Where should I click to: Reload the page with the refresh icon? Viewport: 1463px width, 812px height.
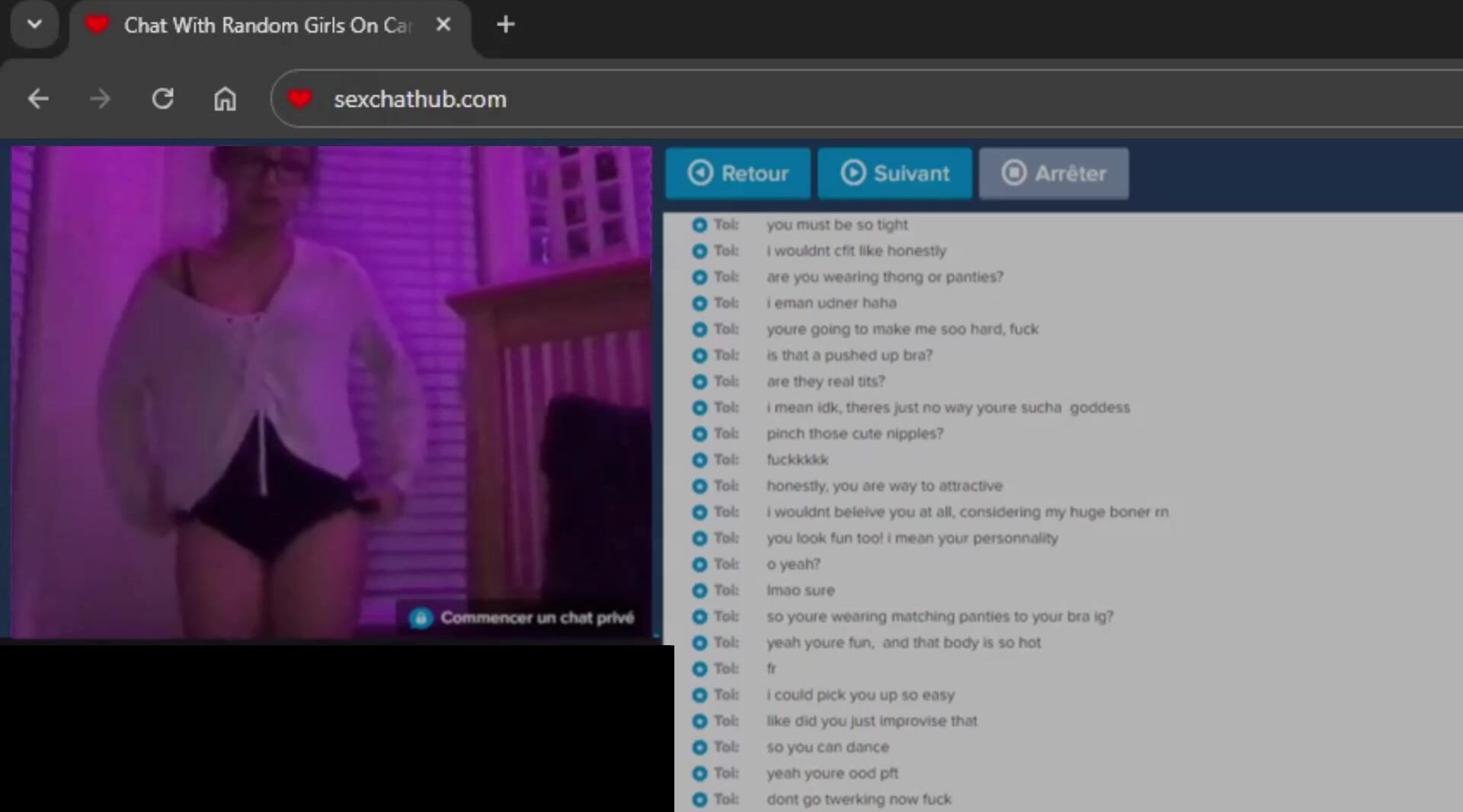162,99
